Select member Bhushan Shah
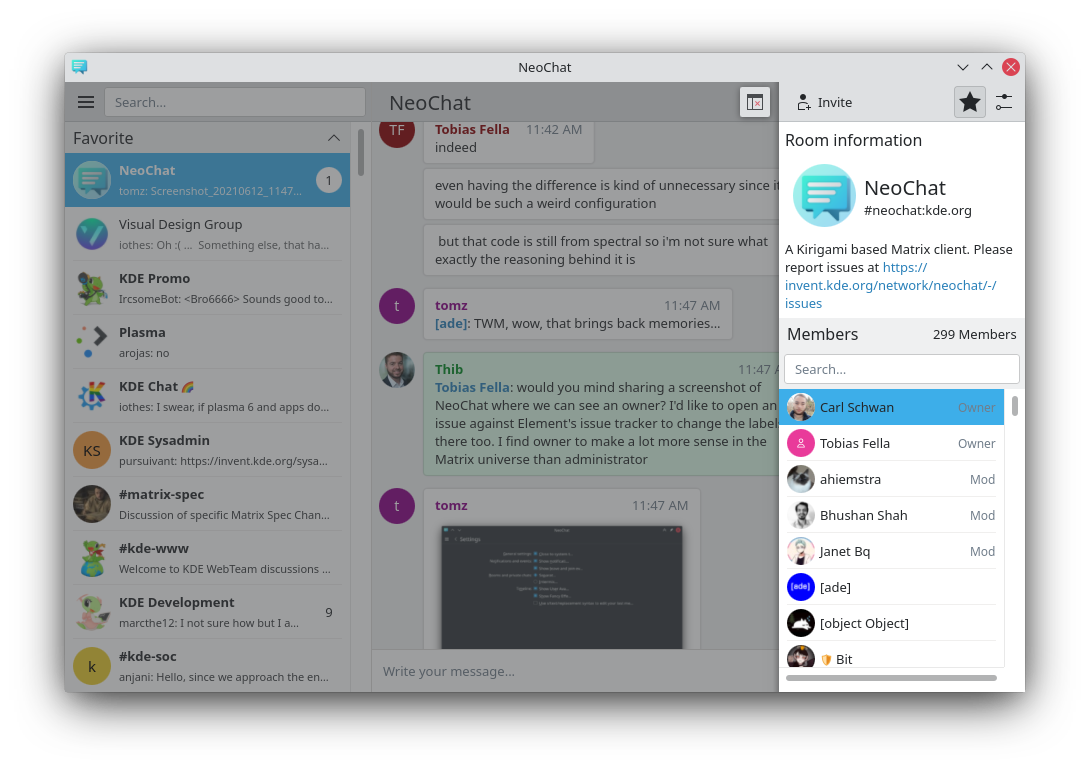Viewport: 1090px width, 769px height. 891,515
